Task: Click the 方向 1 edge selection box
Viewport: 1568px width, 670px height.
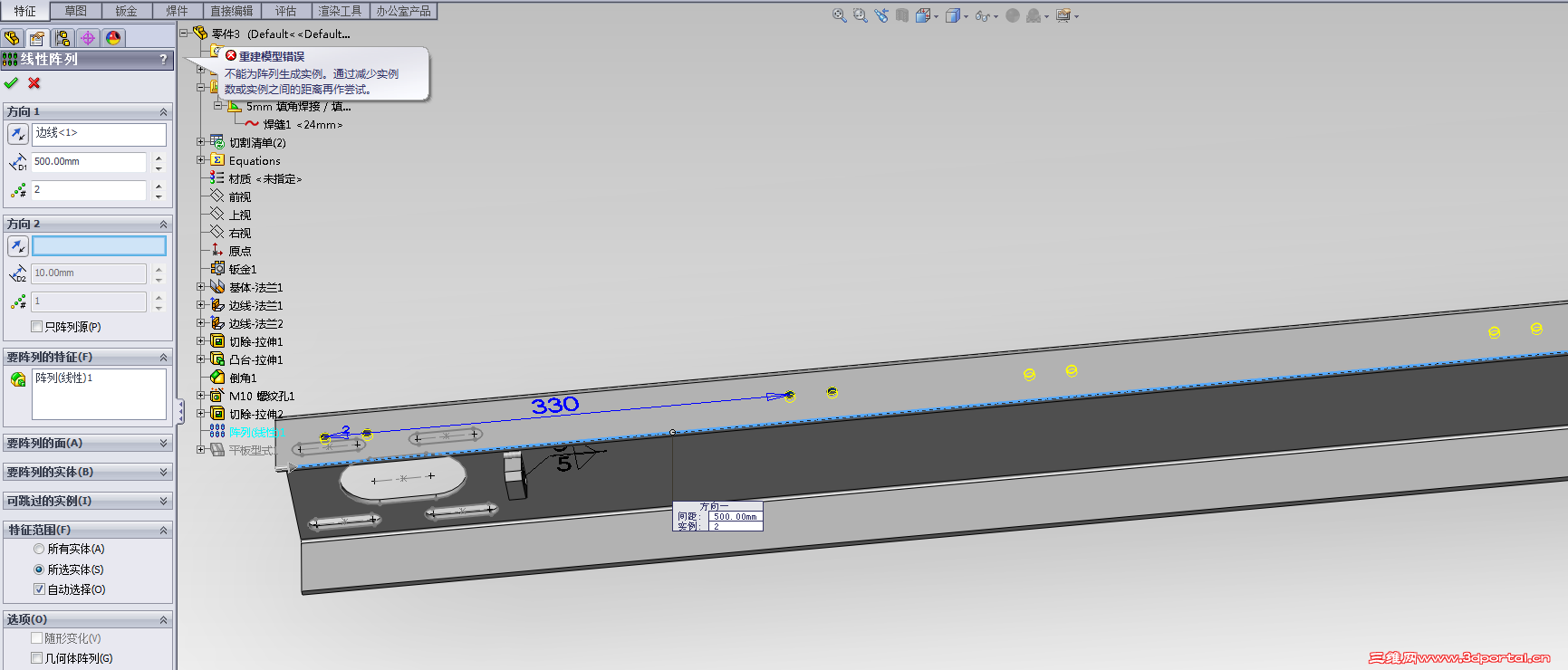Action: [100, 134]
